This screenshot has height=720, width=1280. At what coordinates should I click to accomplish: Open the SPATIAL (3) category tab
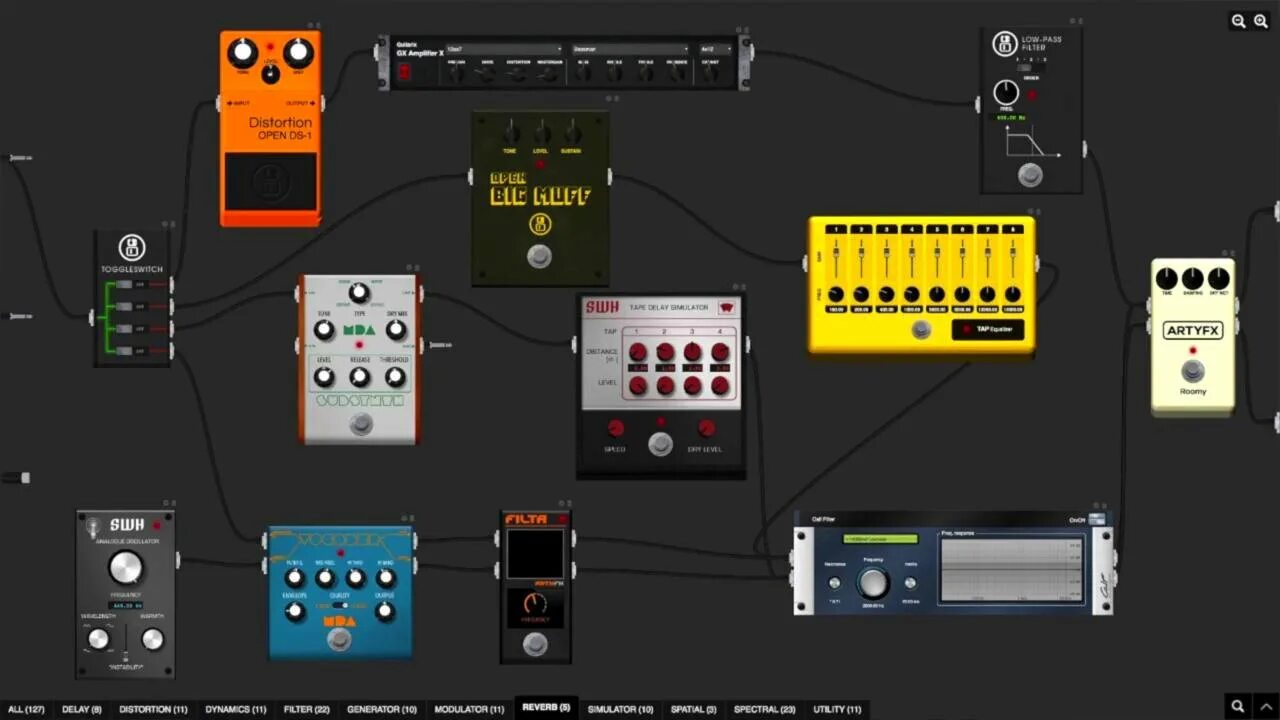693,709
